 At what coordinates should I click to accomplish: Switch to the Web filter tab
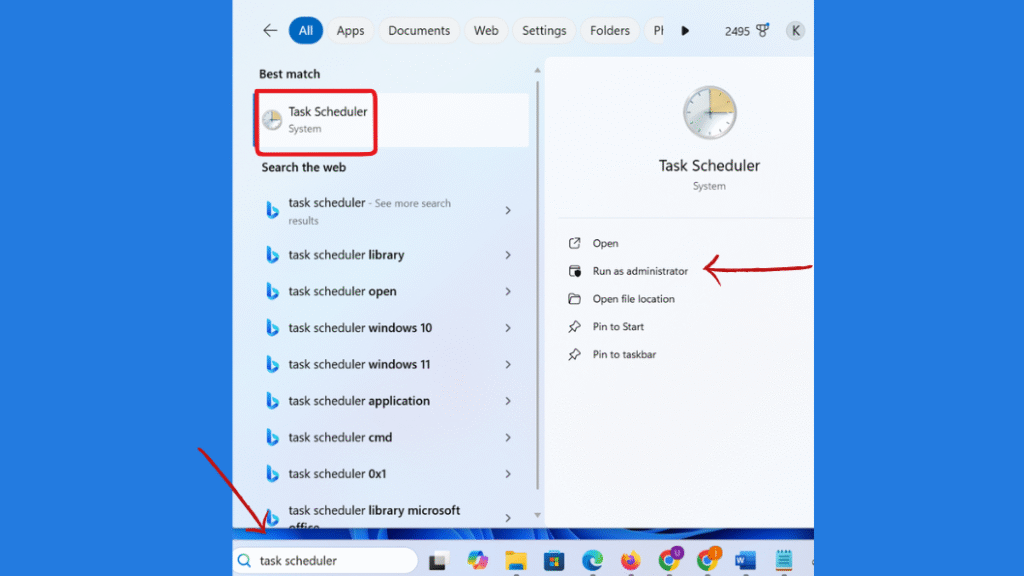pos(486,31)
